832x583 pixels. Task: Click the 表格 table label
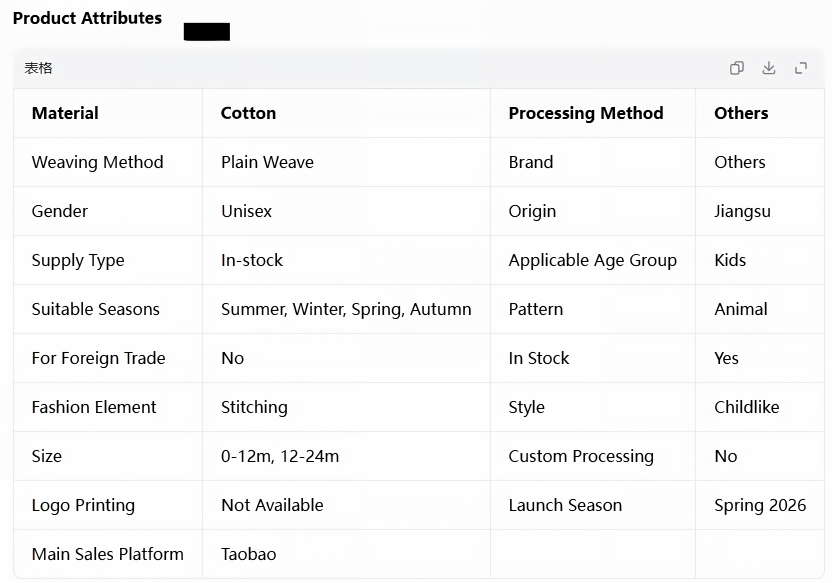click(x=38, y=68)
